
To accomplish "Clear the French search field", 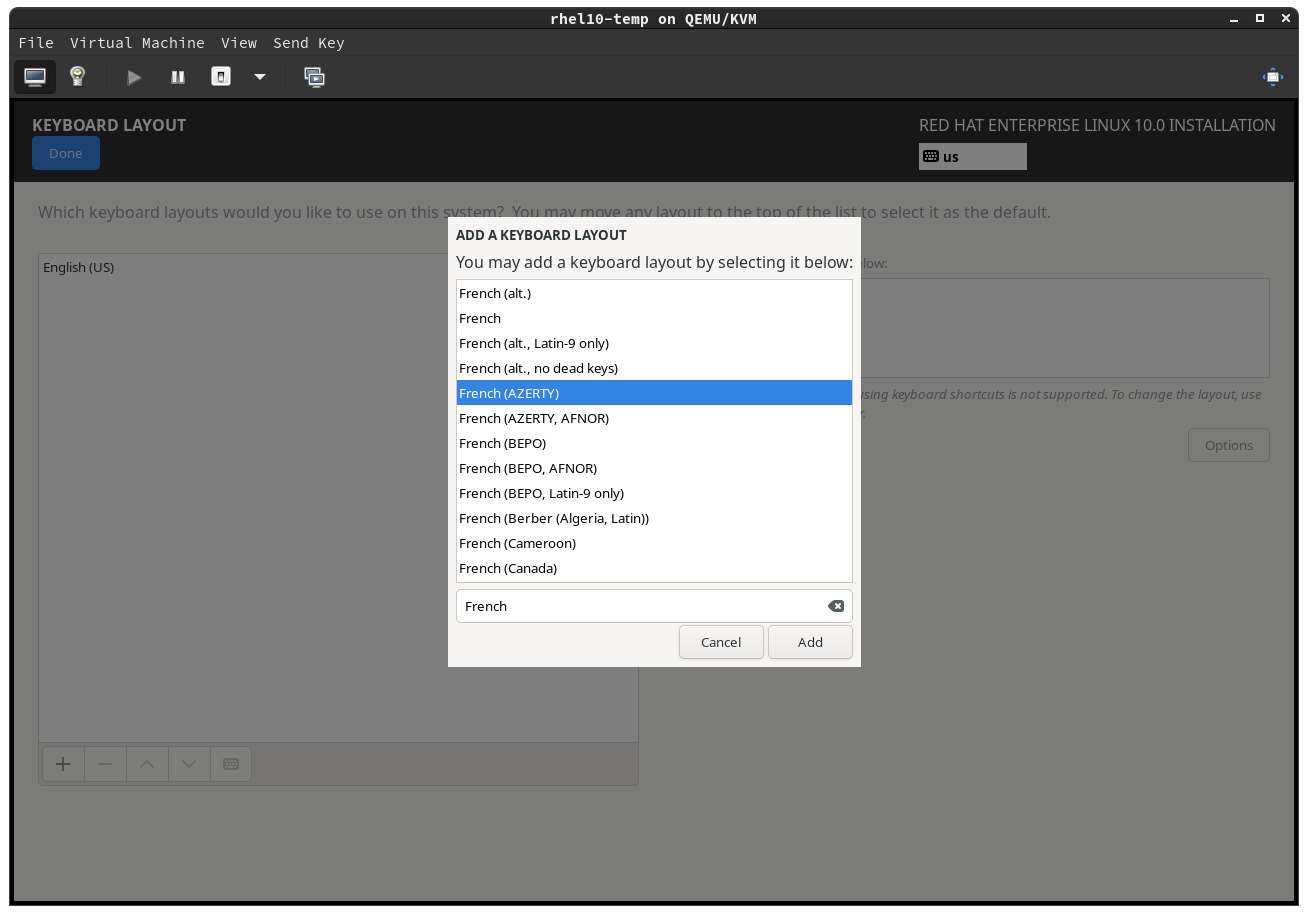I will [836, 606].
